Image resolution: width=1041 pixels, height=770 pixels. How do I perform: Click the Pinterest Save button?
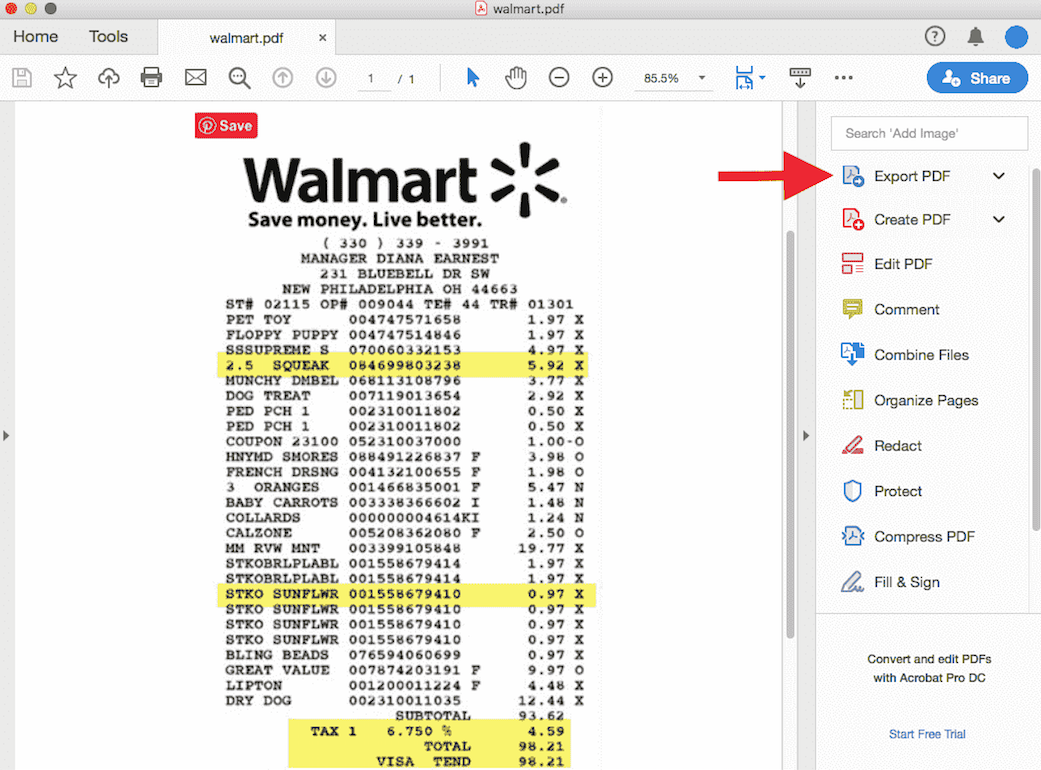click(226, 125)
